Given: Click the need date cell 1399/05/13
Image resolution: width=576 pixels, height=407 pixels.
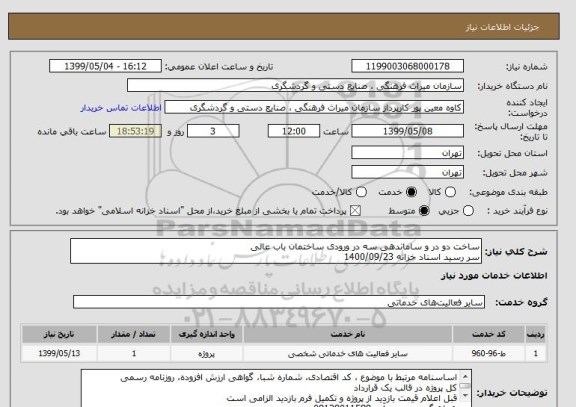Looking at the screenshot, I should [x=59, y=353].
